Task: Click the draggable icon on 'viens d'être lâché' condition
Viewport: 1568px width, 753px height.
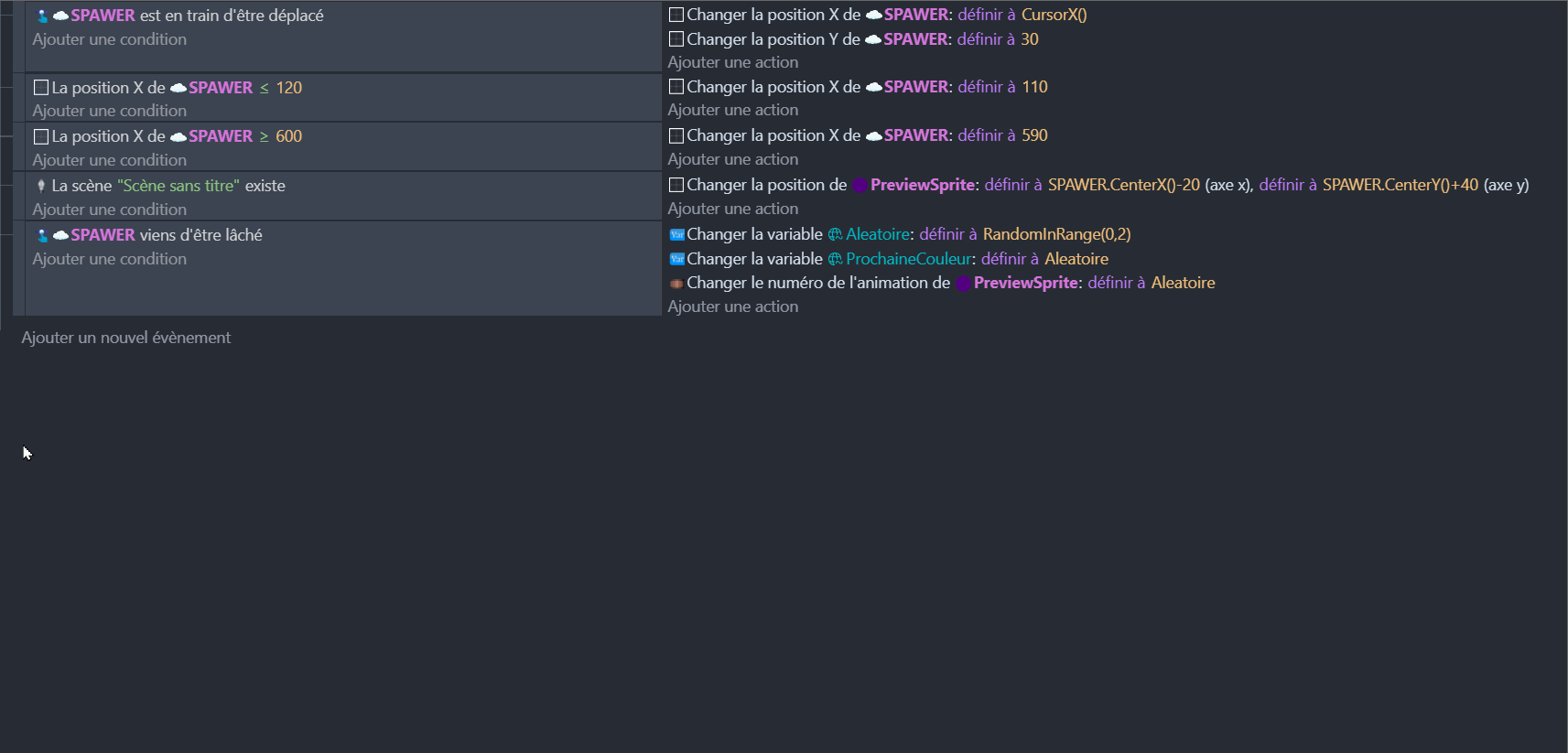Action: click(42, 235)
